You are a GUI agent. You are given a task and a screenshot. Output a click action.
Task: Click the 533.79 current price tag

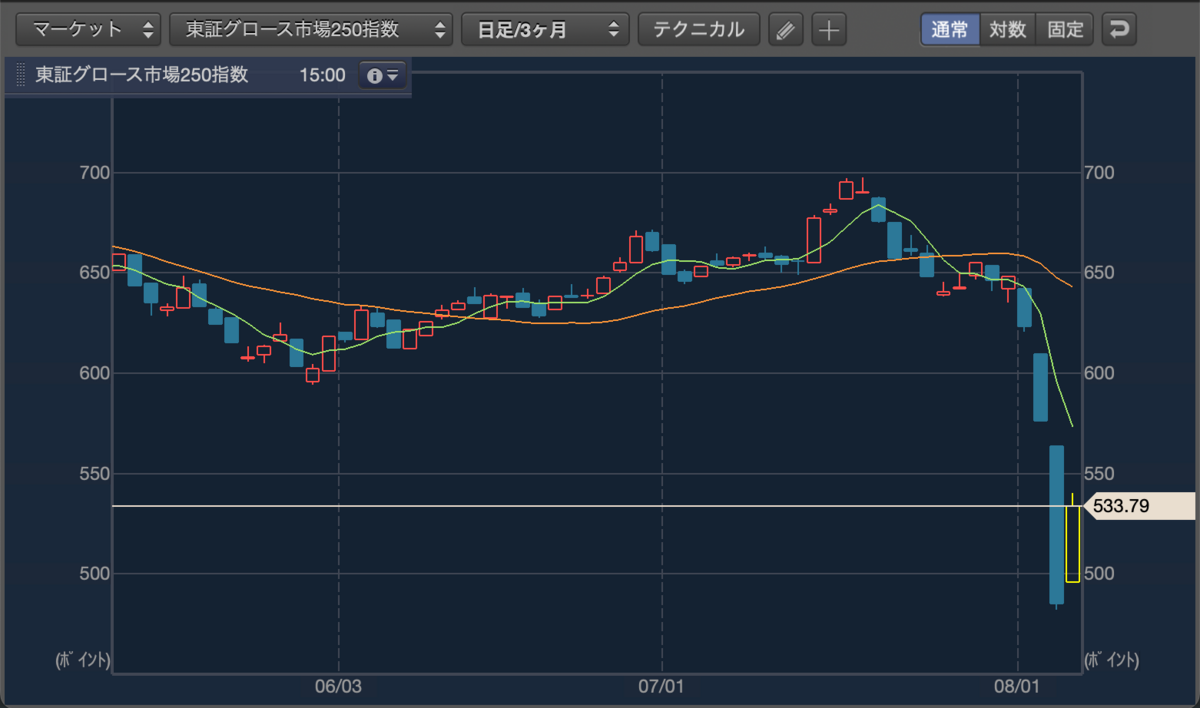click(x=1139, y=506)
